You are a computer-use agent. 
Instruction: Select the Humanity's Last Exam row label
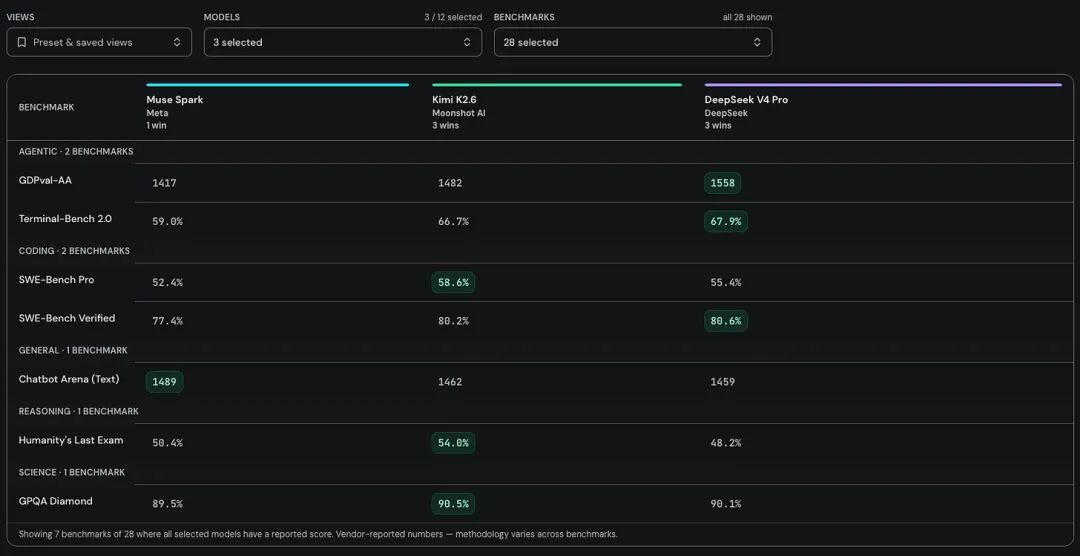tap(71, 440)
